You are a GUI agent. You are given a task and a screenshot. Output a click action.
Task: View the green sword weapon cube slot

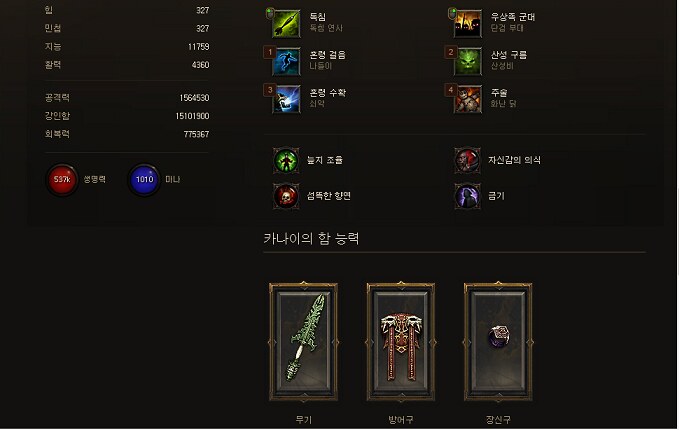click(x=304, y=342)
